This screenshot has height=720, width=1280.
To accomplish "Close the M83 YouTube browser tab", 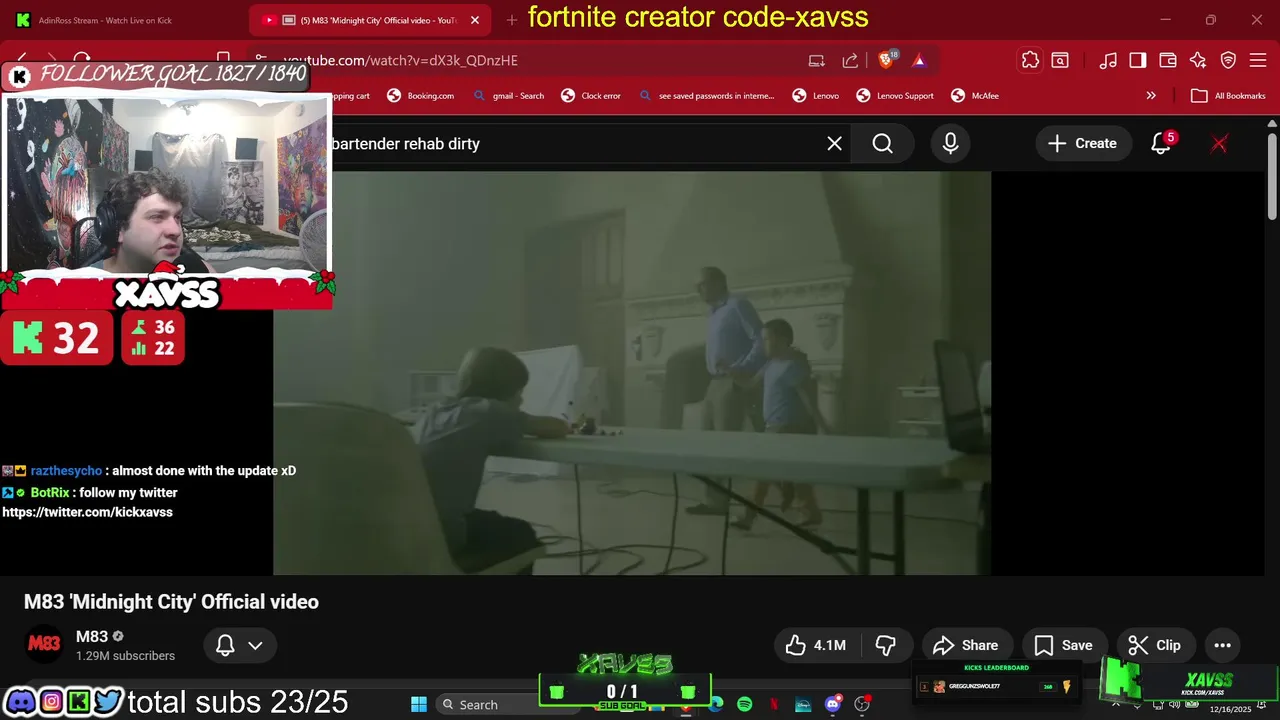I will click(475, 20).
